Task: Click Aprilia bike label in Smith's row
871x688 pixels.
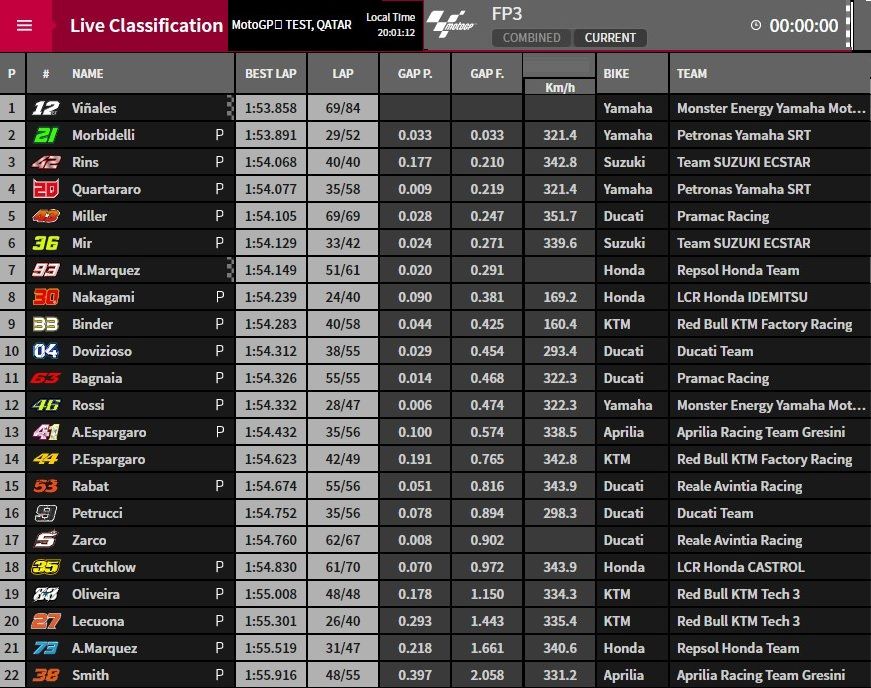Action: (624, 675)
